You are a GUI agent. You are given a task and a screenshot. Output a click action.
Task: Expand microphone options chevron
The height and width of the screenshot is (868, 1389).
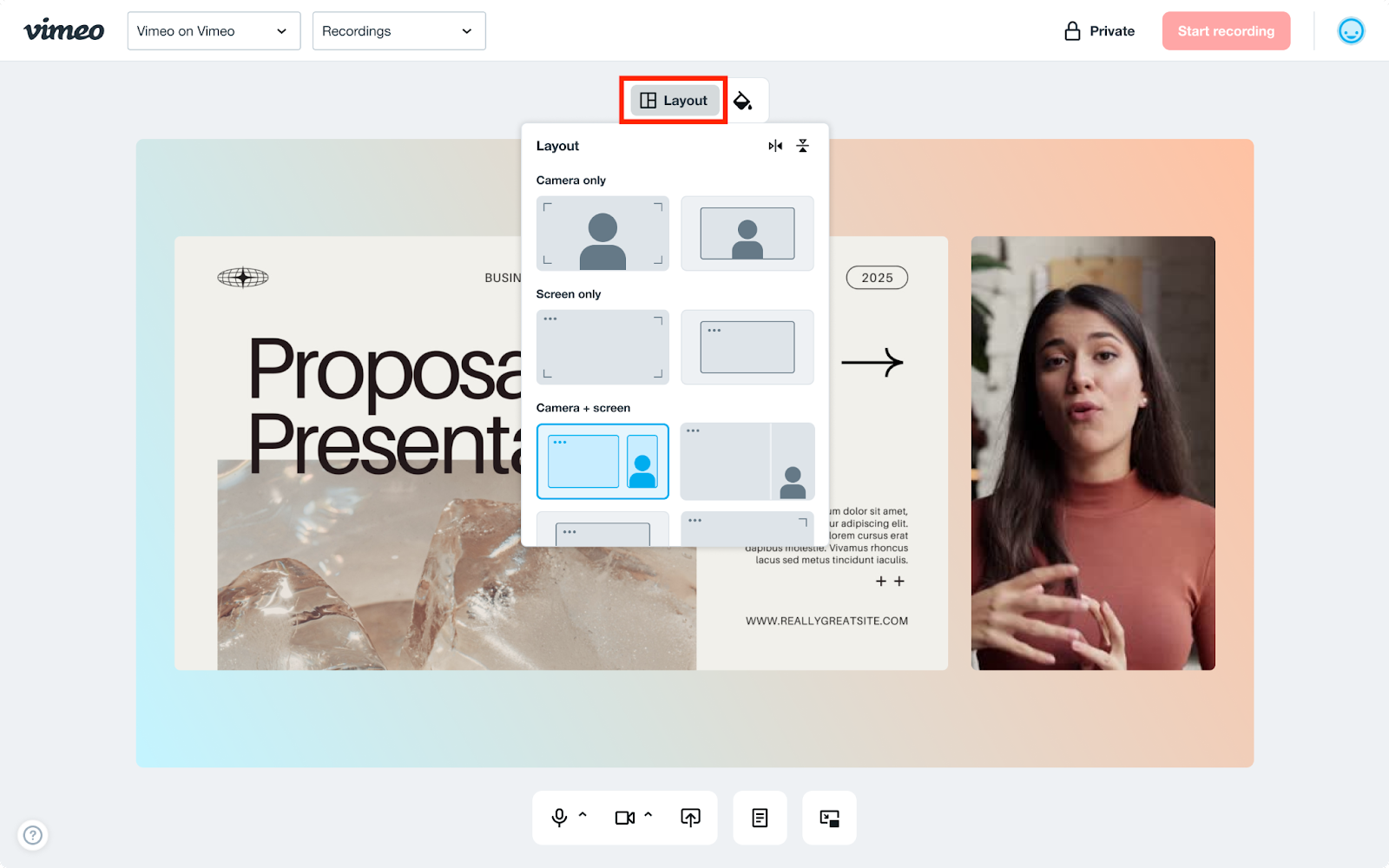(583, 815)
